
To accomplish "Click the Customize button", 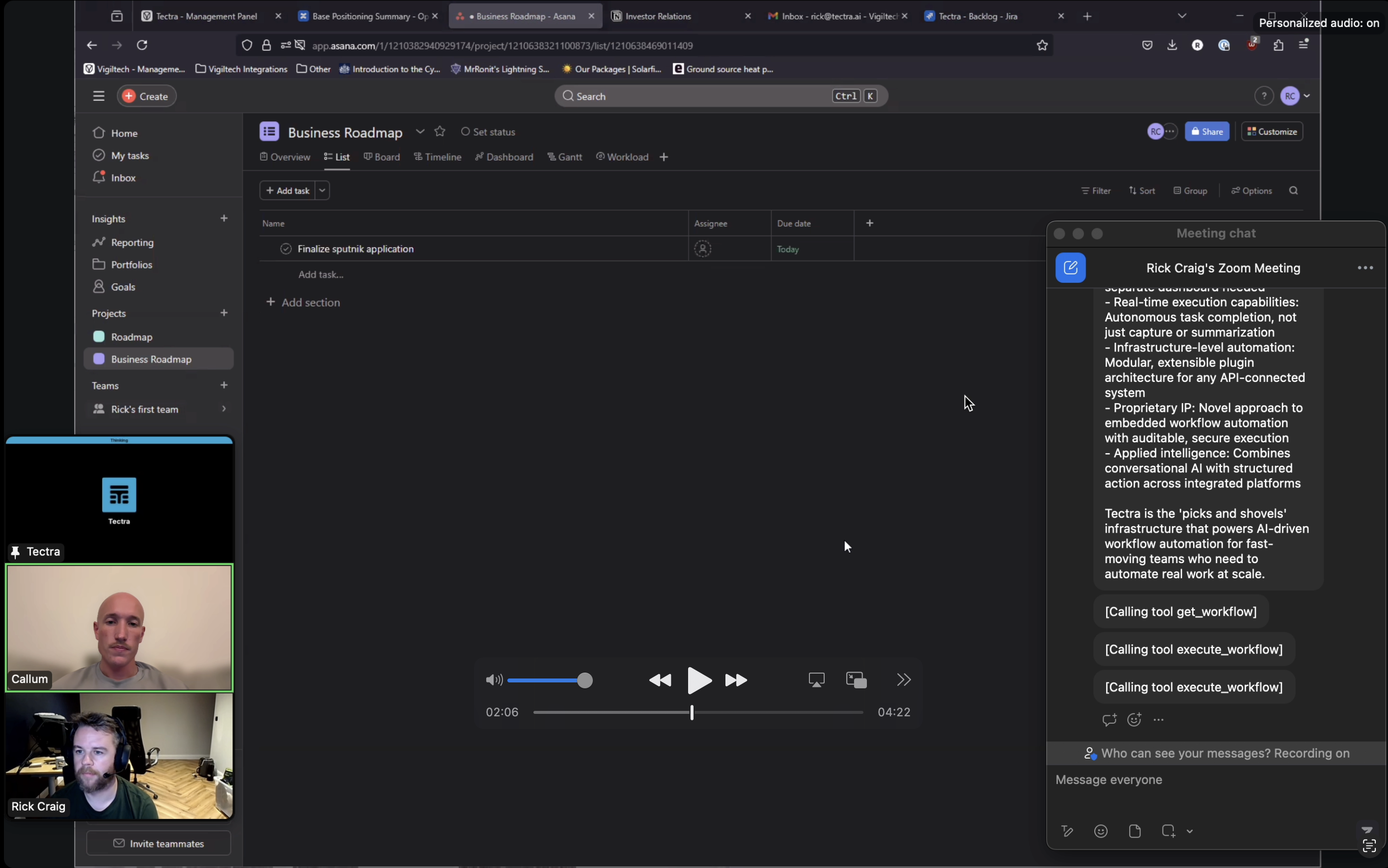I will (1272, 132).
